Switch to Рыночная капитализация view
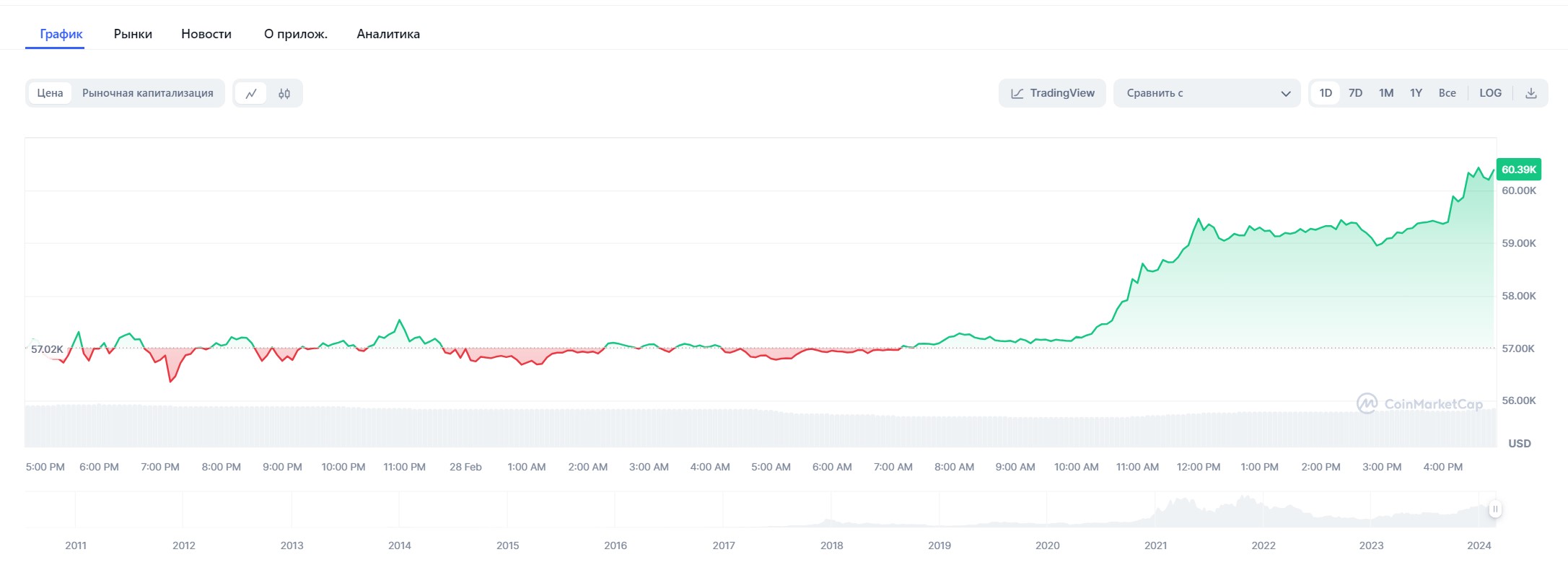The image size is (1568, 565). 148,93
